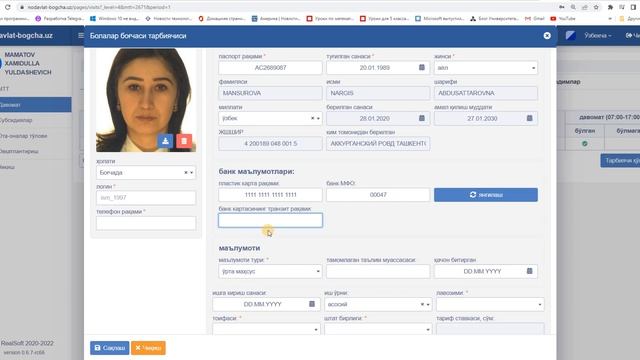Screen dimensions: 640x360
Task: Select the highlighted attendance item in the sidebar
Action: point(36,104)
